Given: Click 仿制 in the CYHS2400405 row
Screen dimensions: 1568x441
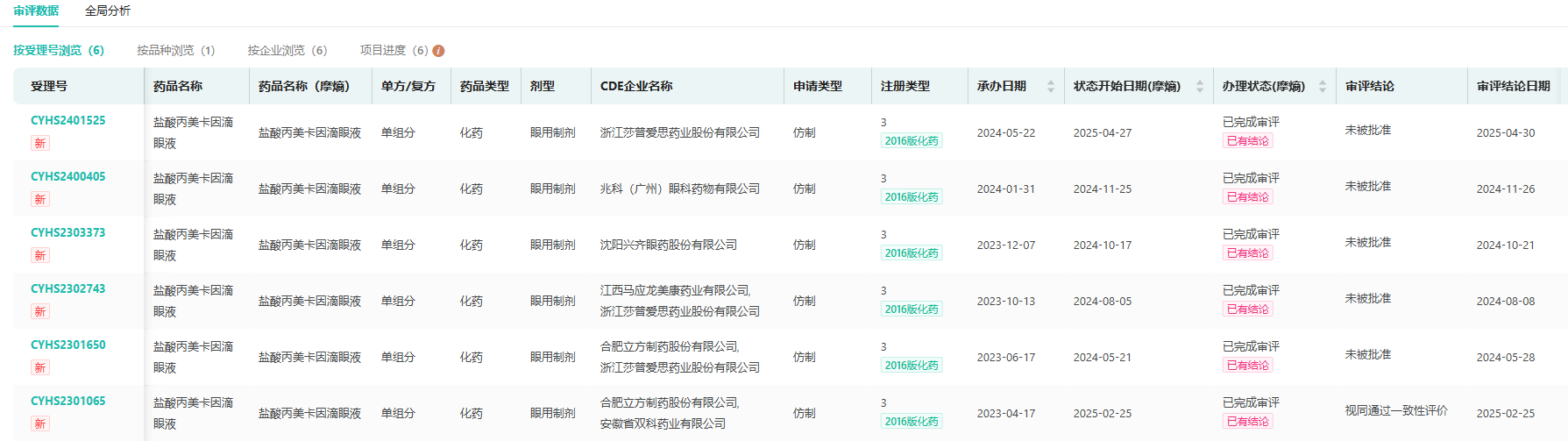Looking at the screenshot, I should (x=805, y=189).
